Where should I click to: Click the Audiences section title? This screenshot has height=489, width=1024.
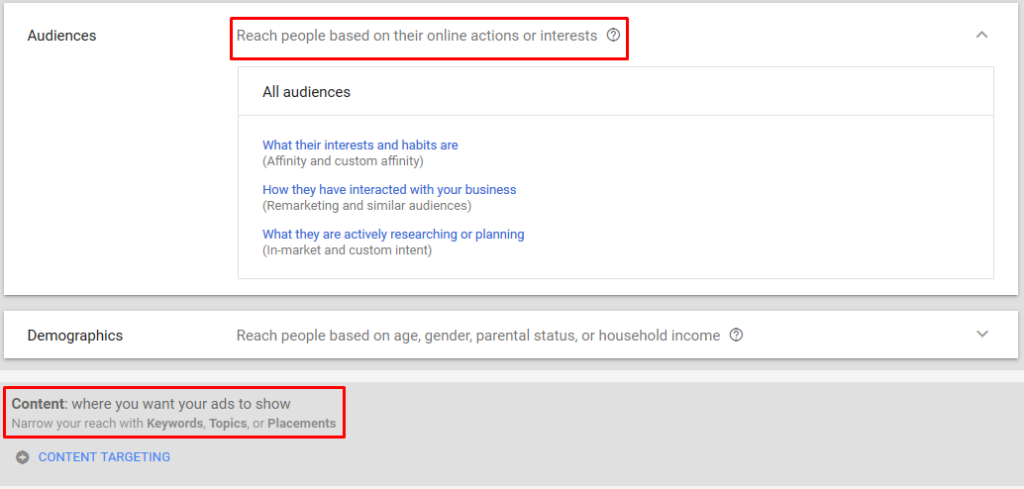pyautogui.click(x=61, y=36)
